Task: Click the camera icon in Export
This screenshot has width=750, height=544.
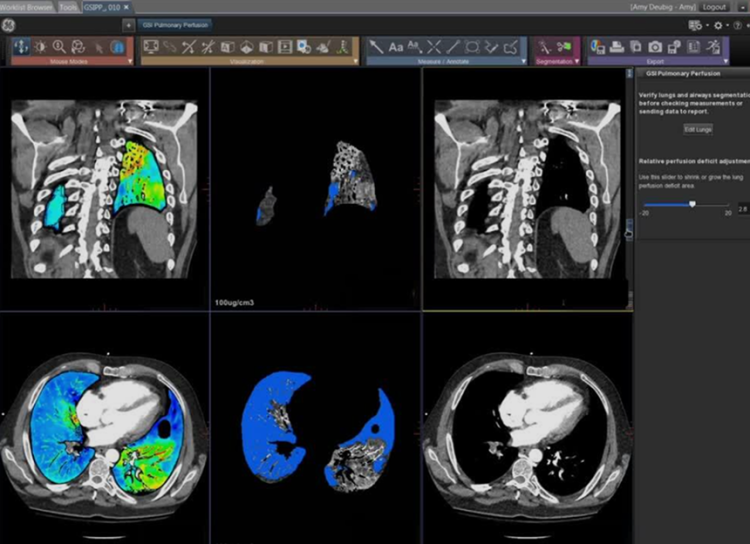Action: tap(655, 47)
